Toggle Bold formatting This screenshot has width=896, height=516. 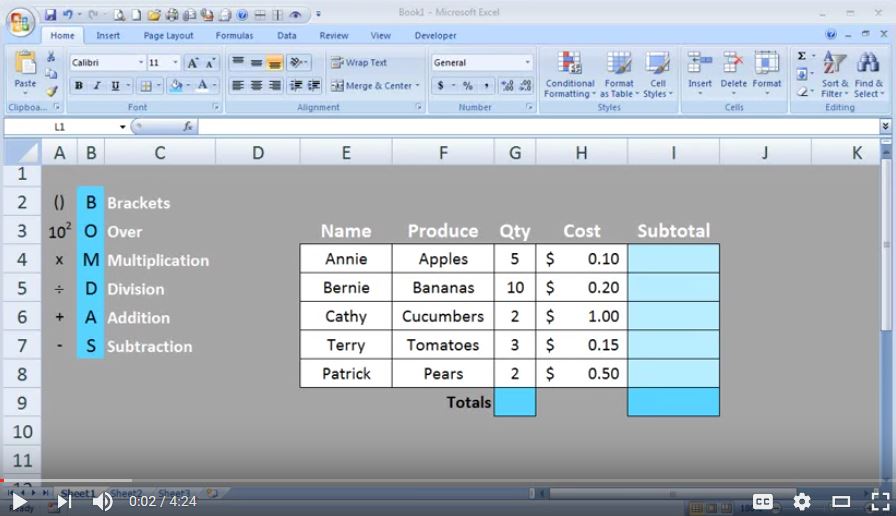(78, 86)
